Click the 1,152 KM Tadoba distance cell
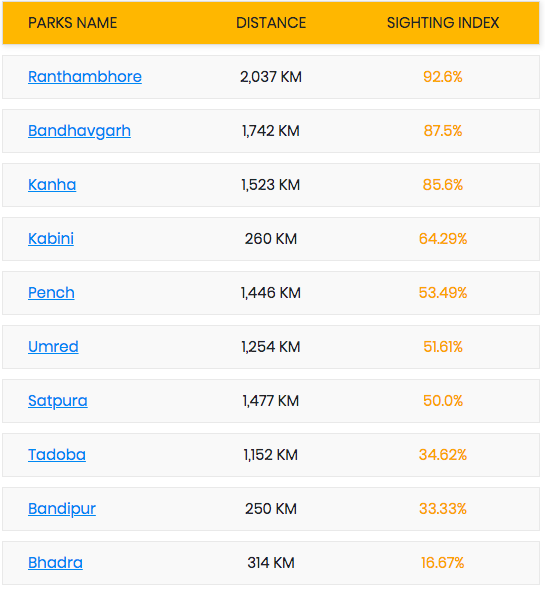This screenshot has height=594, width=545. [x=271, y=455]
